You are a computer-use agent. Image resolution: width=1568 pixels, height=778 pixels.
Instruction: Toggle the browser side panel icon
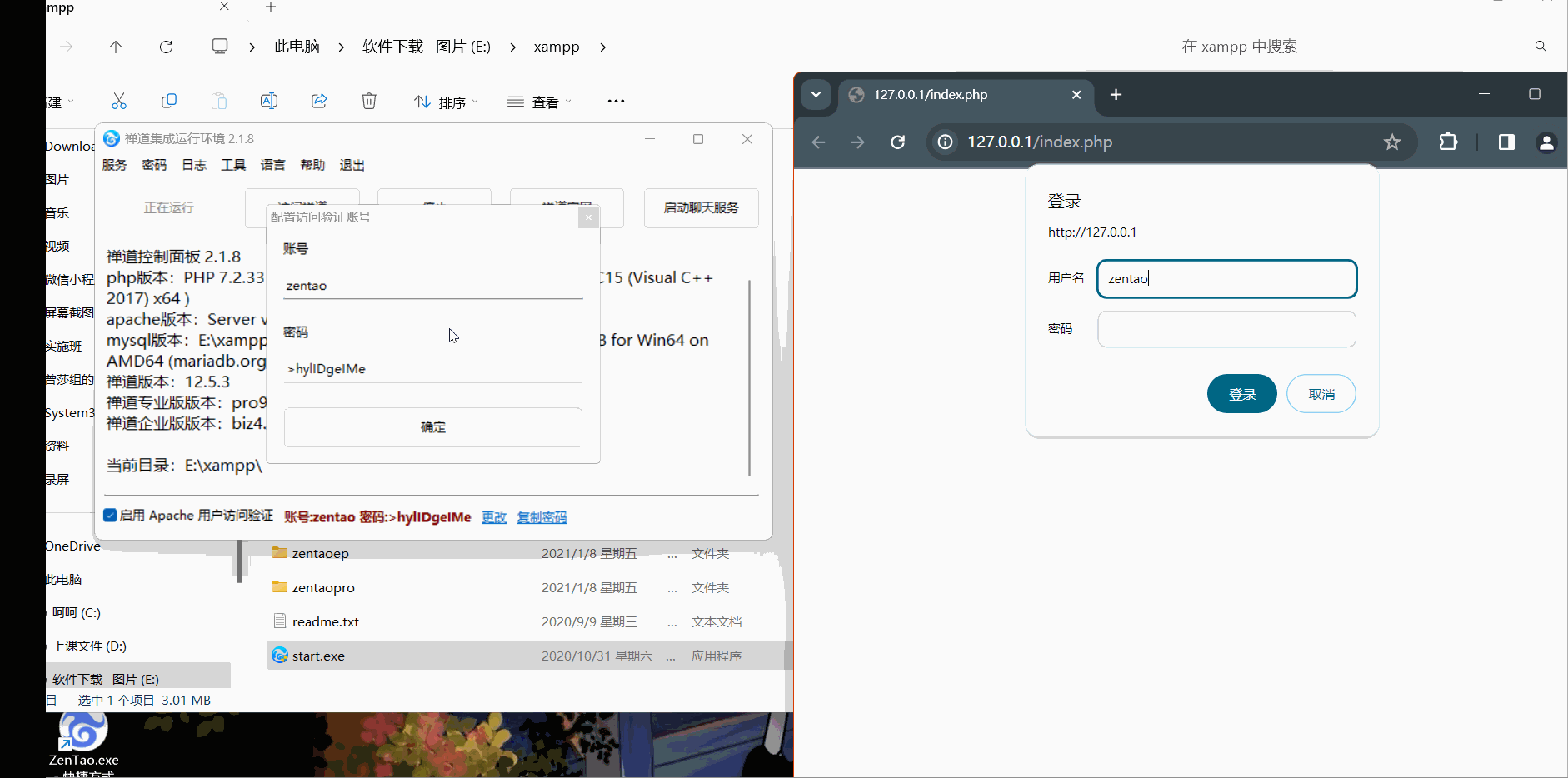1506,142
